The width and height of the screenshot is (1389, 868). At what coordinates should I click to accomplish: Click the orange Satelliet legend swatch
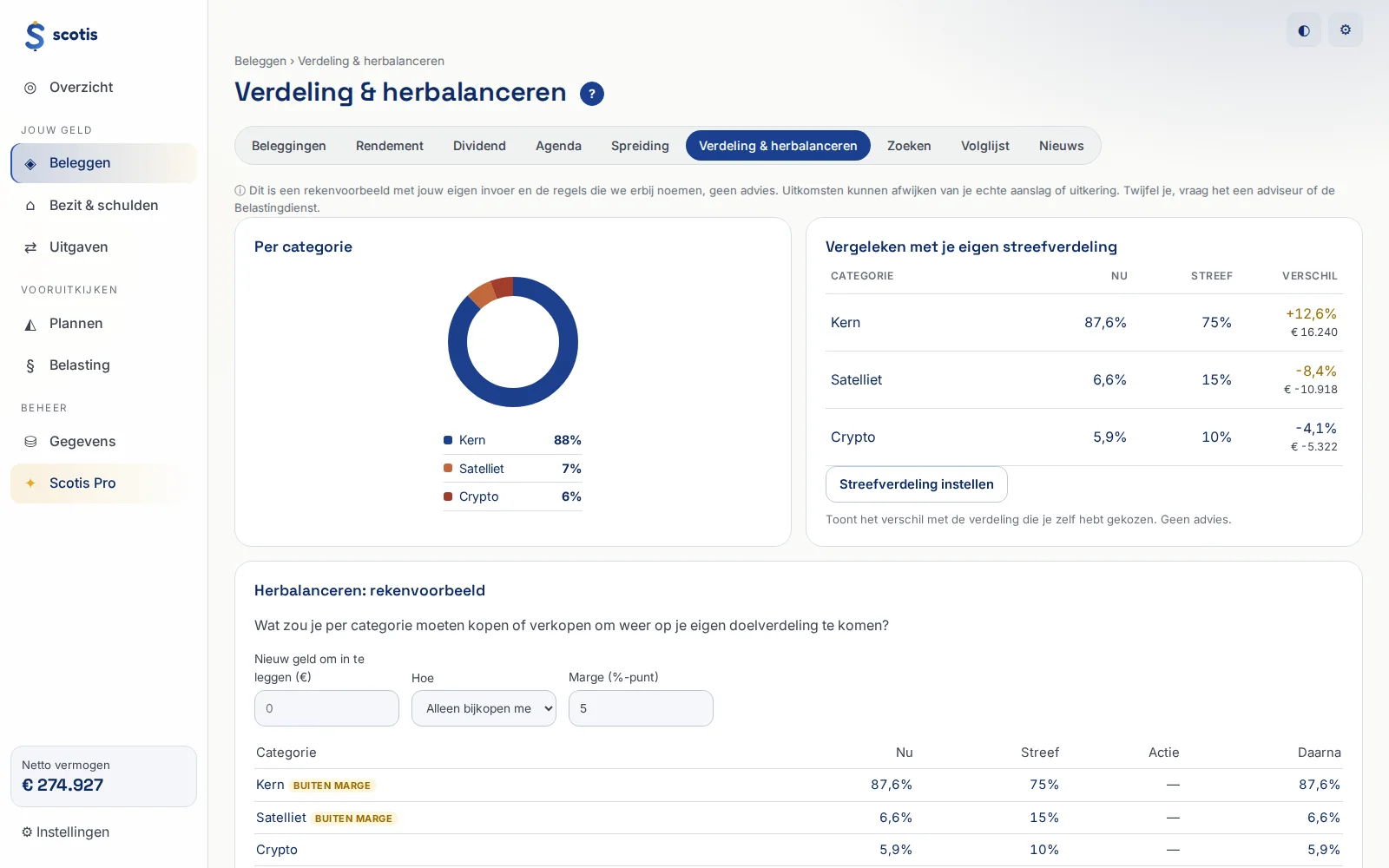(448, 469)
